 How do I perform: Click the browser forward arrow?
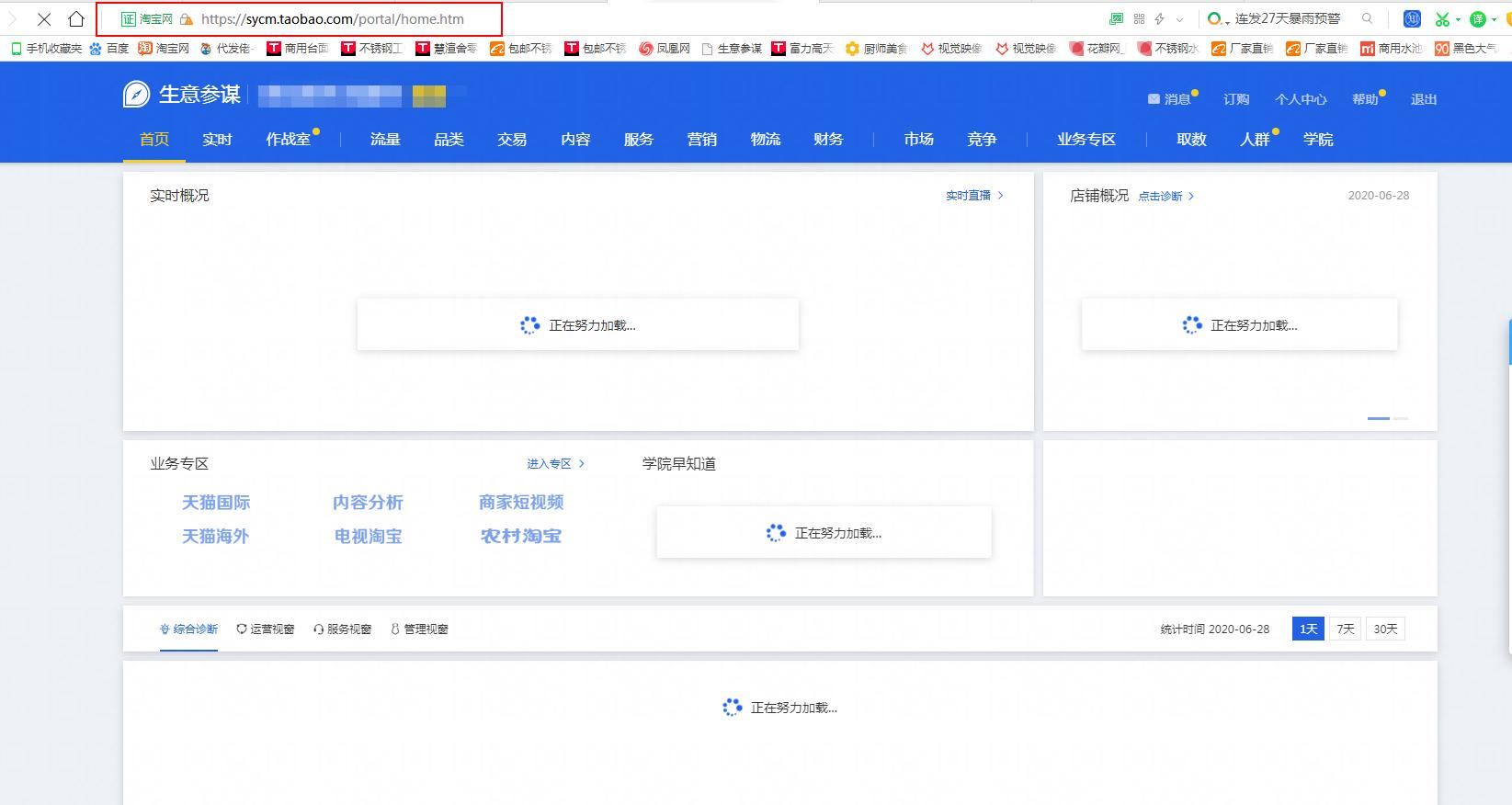(12, 18)
